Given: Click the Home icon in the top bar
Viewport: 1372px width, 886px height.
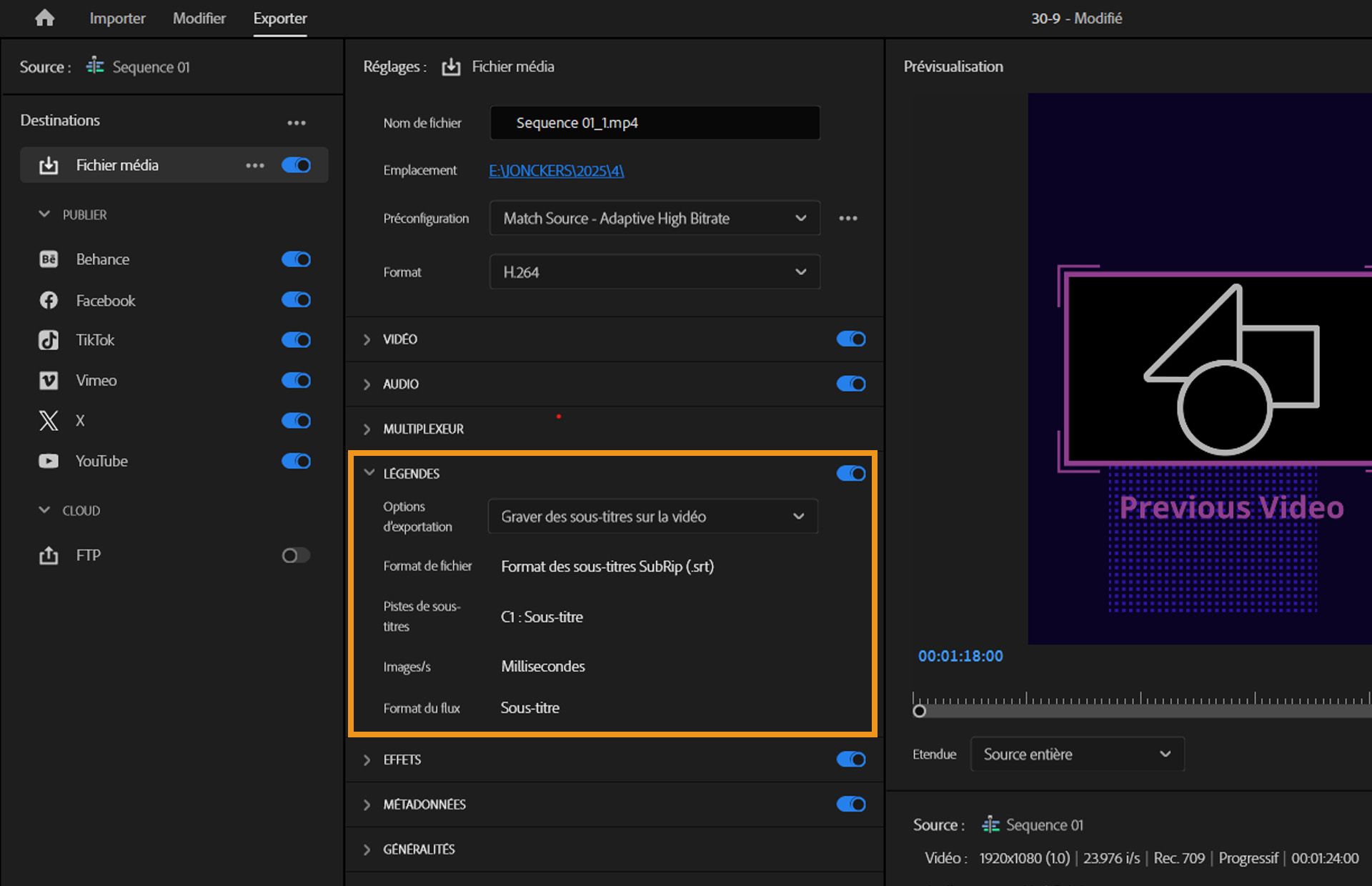Looking at the screenshot, I should pos(44,18).
